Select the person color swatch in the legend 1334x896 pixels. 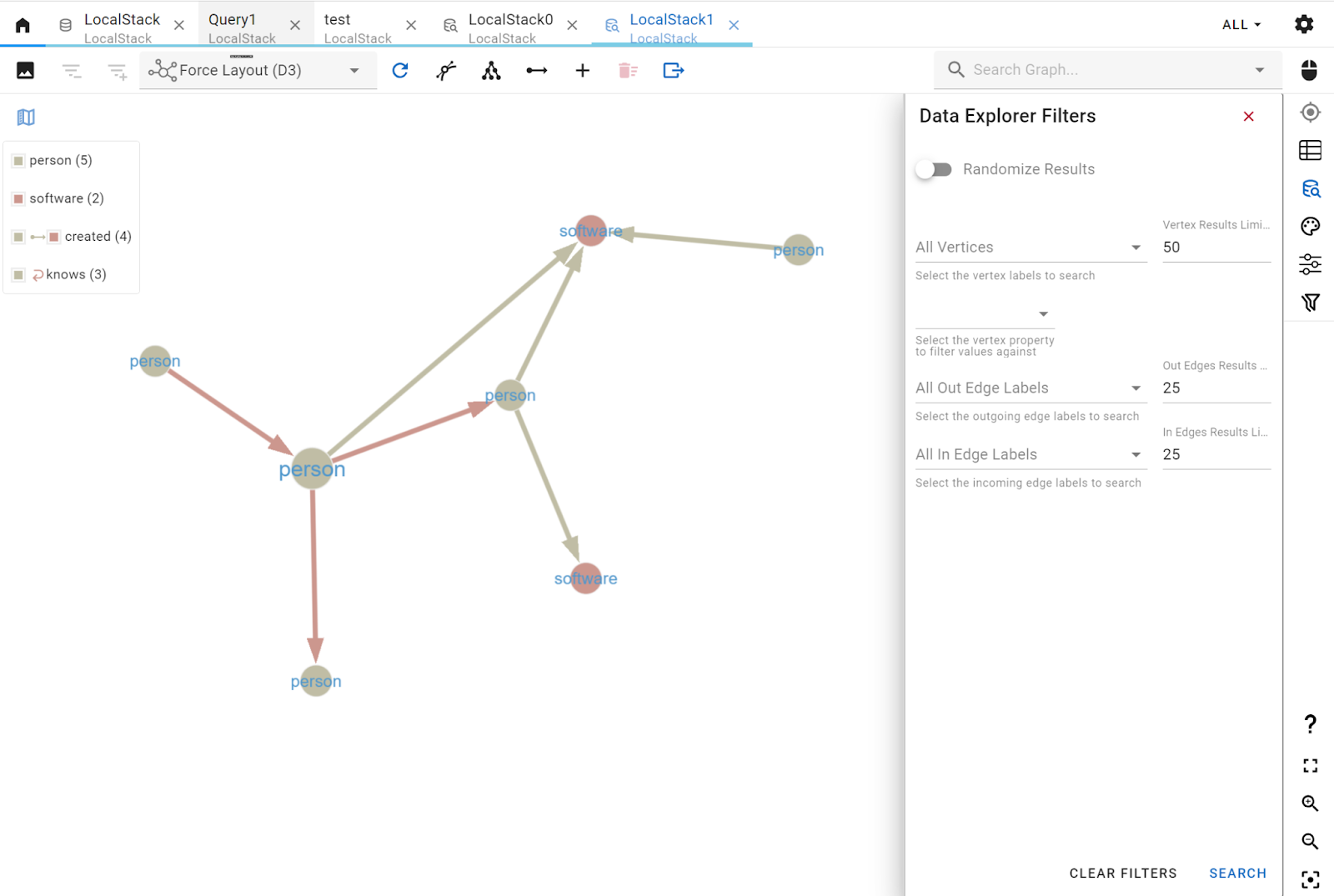click(x=18, y=160)
